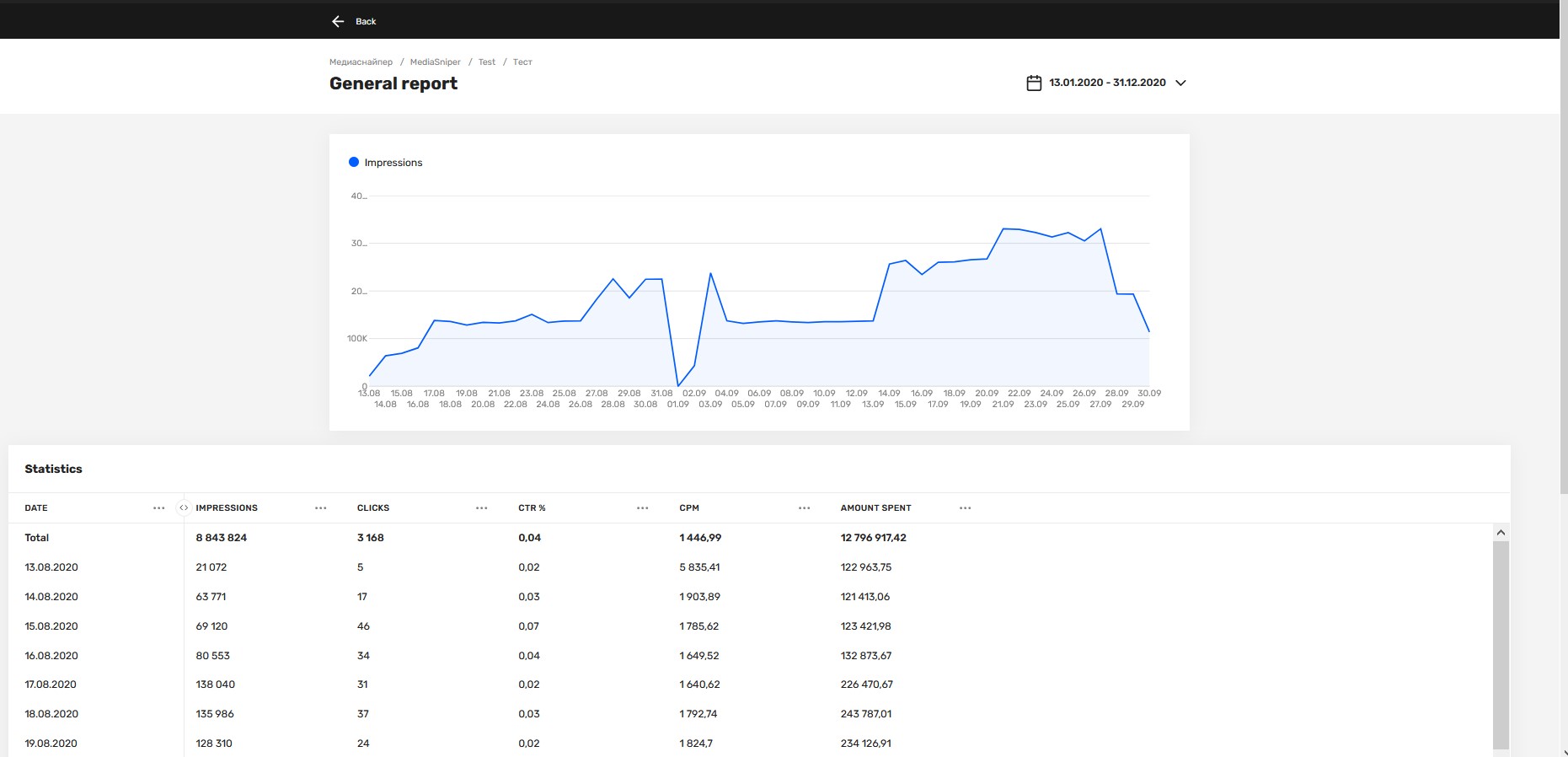The width and height of the screenshot is (1568, 757).
Task: Click the 100K label on the chart y-axis
Action: (357, 339)
